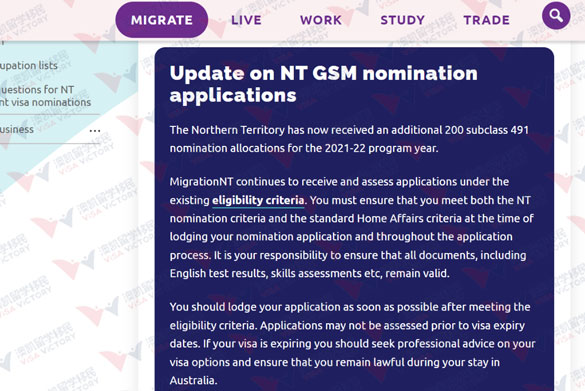Viewport: 585px width, 391px height.
Task: Click the You should lodge your application line
Action: click(x=350, y=307)
